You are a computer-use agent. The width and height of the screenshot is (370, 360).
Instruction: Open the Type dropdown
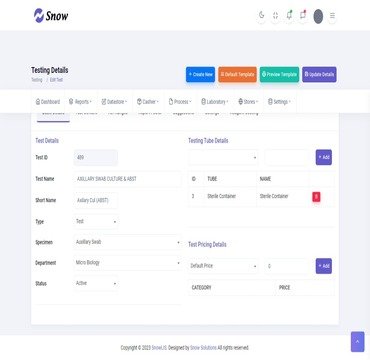tap(96, 221)
